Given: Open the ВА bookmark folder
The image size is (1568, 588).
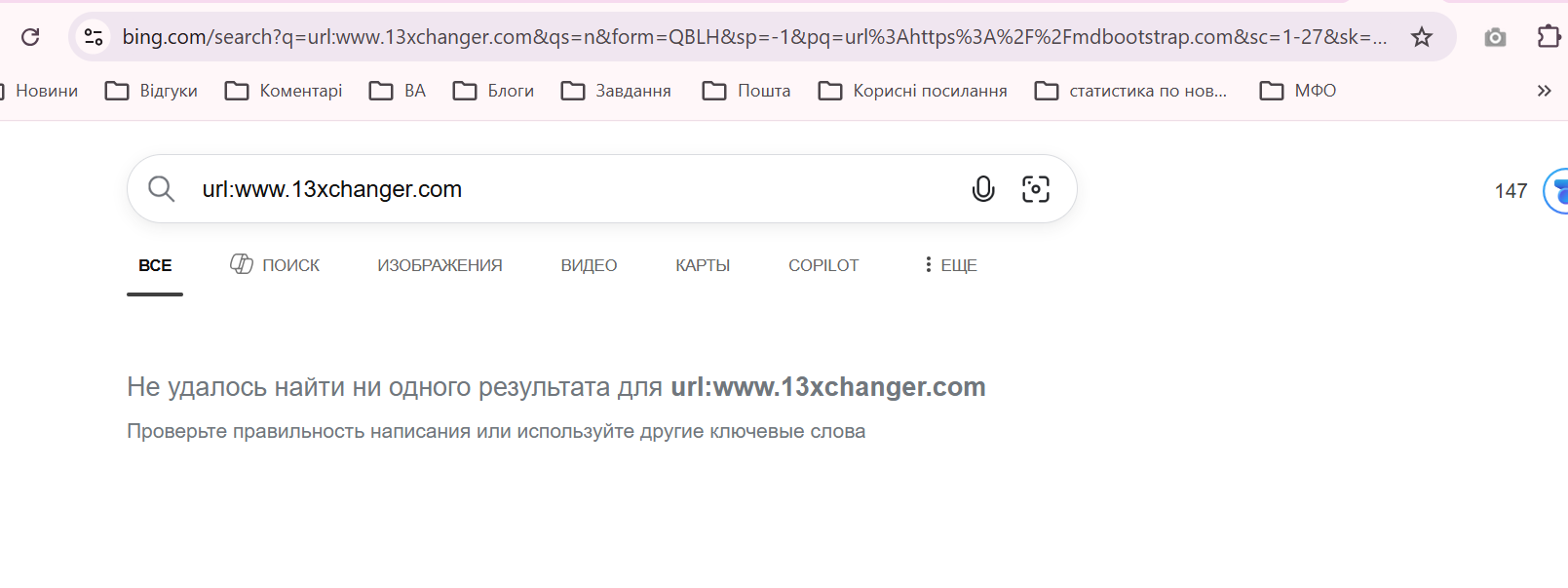Looking at the screenshot, I should point(398,91).
